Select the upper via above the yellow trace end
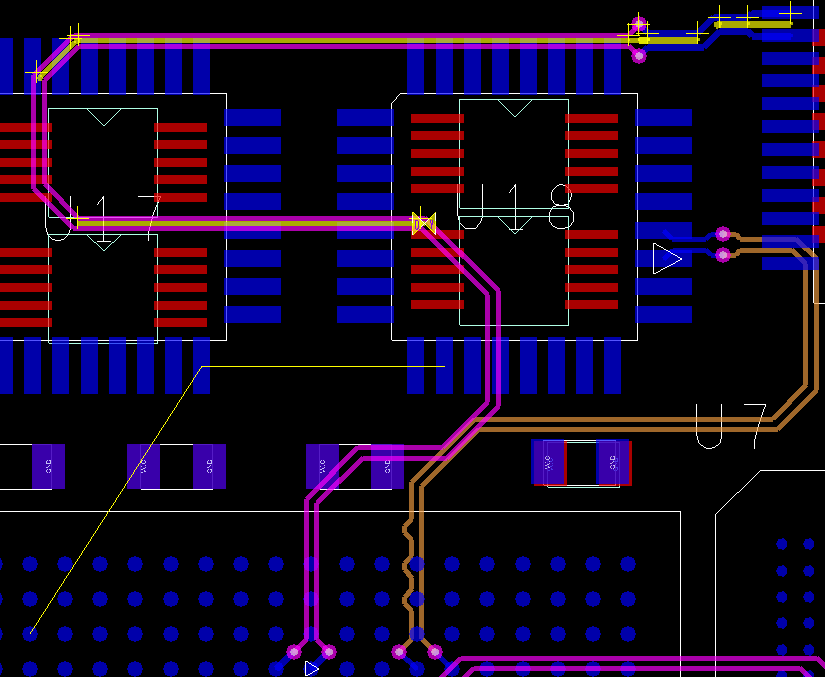Viewport: 825px width, 677px height. [639, 24]
